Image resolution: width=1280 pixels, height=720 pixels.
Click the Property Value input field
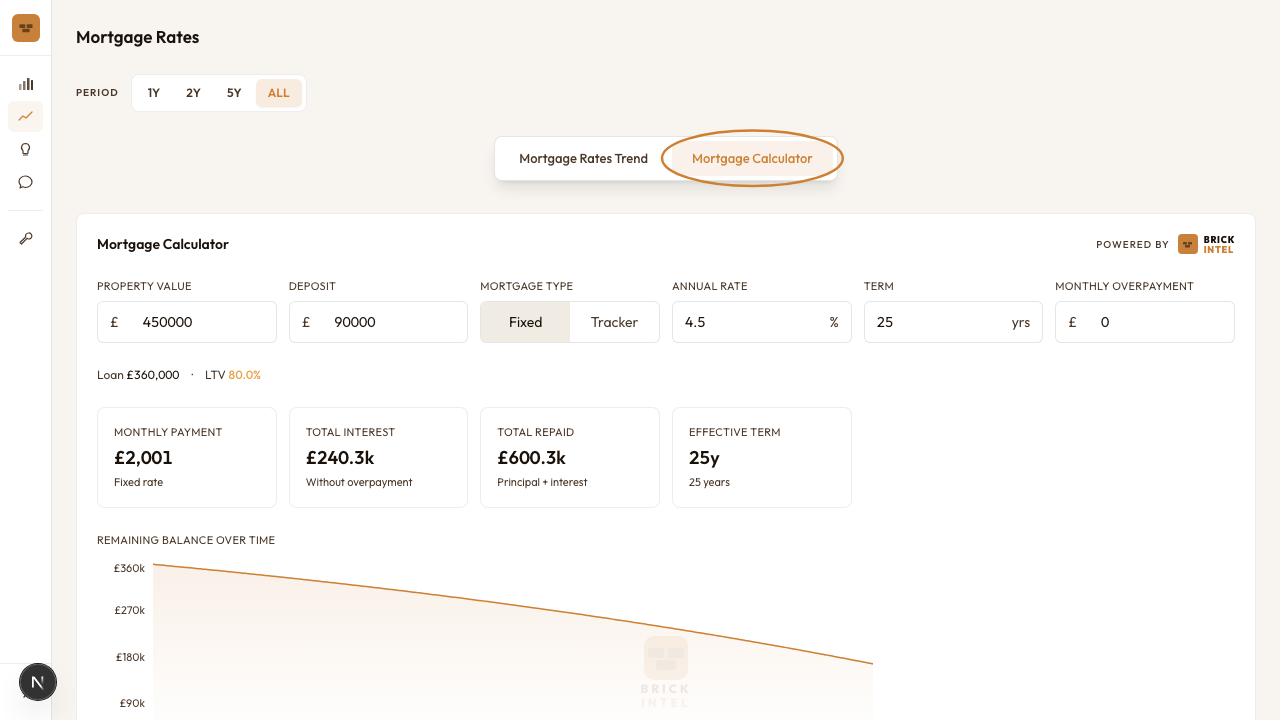(186, 322)
